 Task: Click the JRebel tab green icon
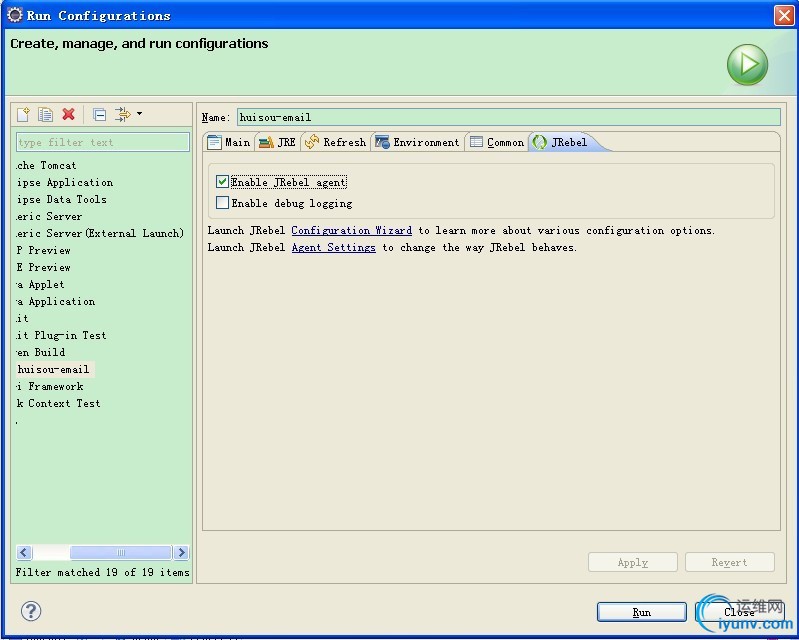(x=540, y=142)
